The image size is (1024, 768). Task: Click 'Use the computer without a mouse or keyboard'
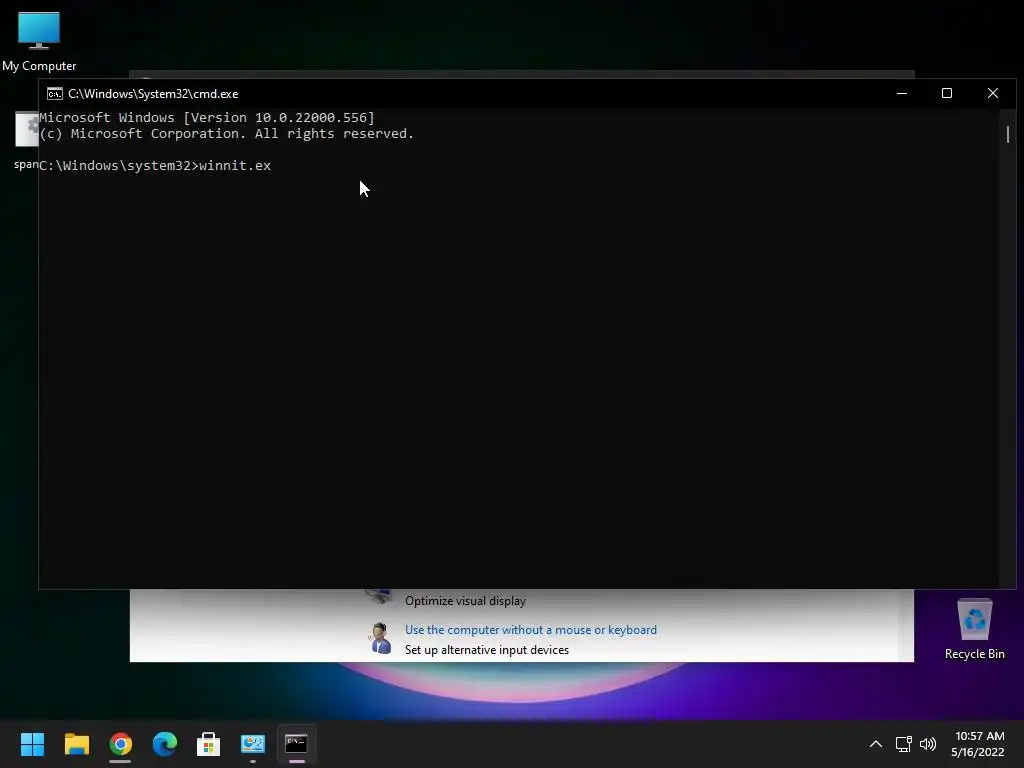(x=531, y=630)
